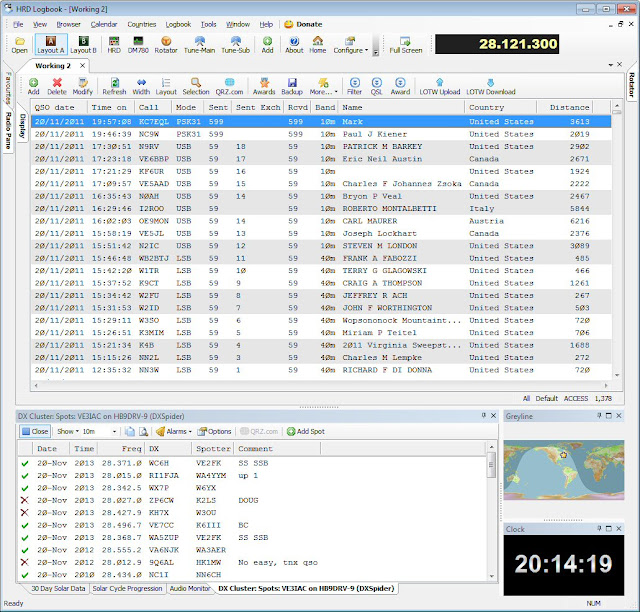Open the File menu

pos(18,24)
